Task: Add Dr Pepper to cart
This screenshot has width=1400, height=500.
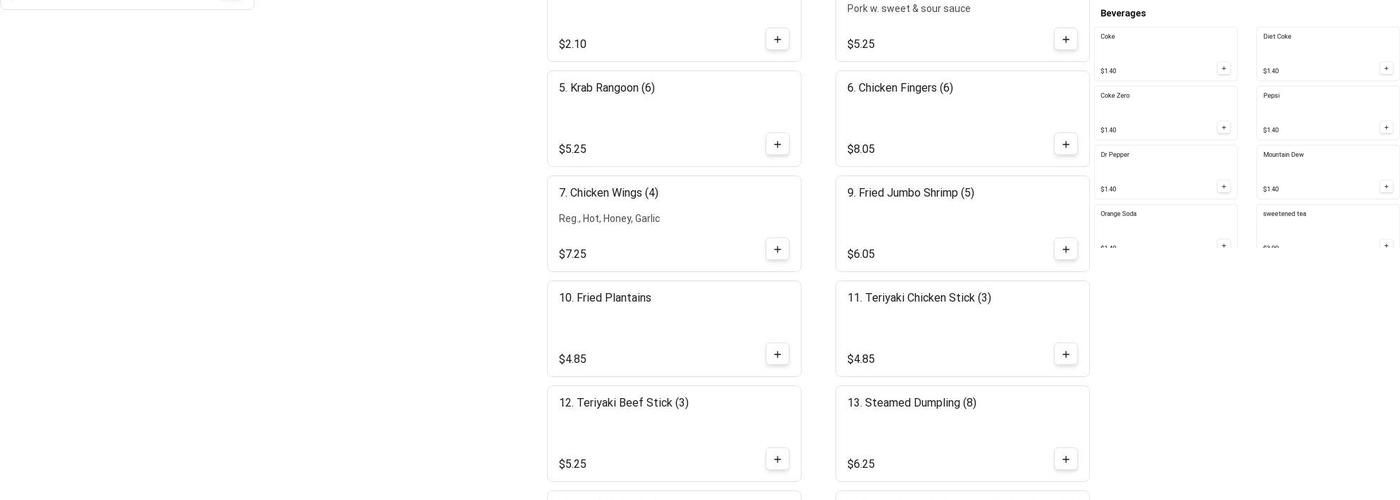Action: point(1223,187)
